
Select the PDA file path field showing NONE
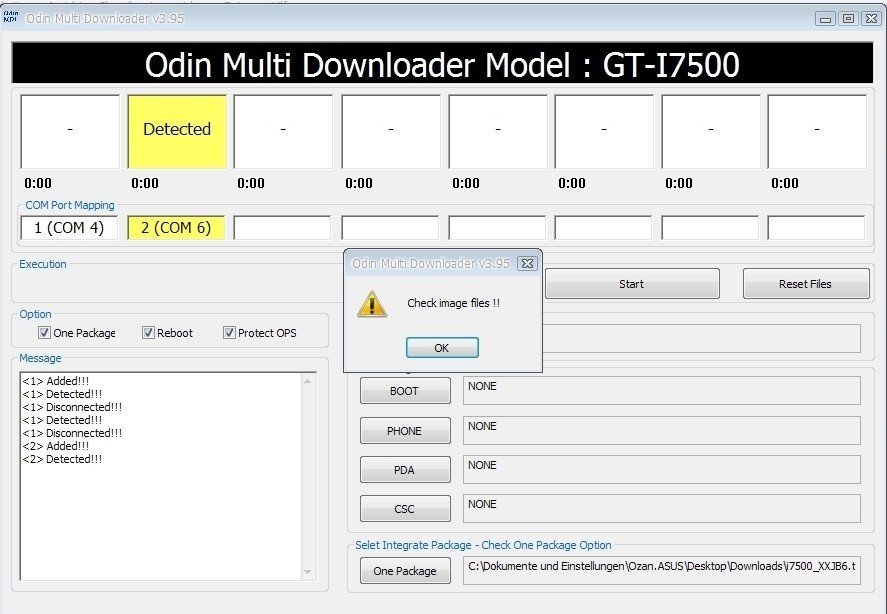pyautogui.click(x=661, y=470)
